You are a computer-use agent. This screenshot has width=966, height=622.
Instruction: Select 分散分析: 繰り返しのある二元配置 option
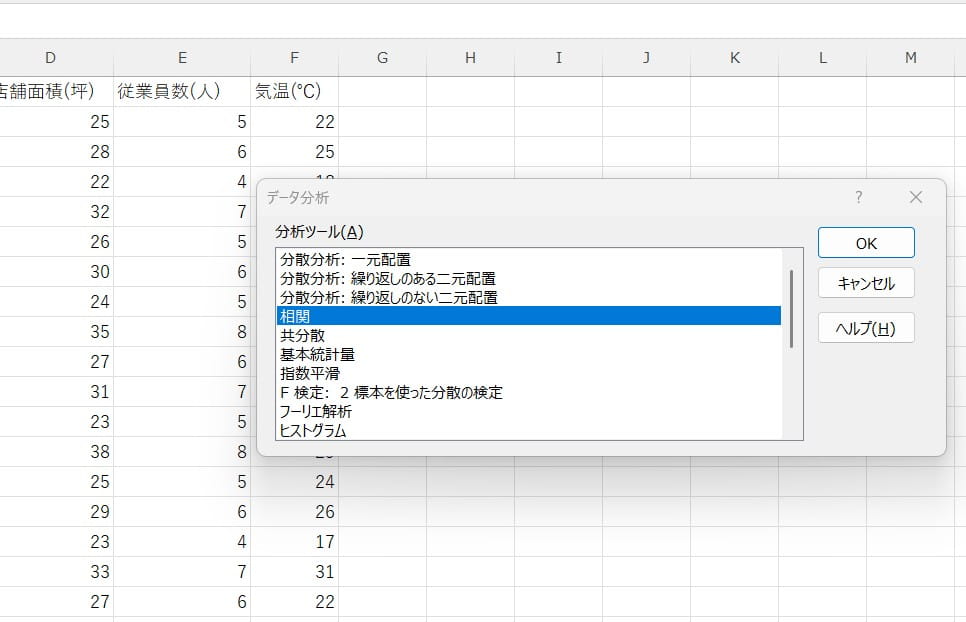tap(388, 278)
